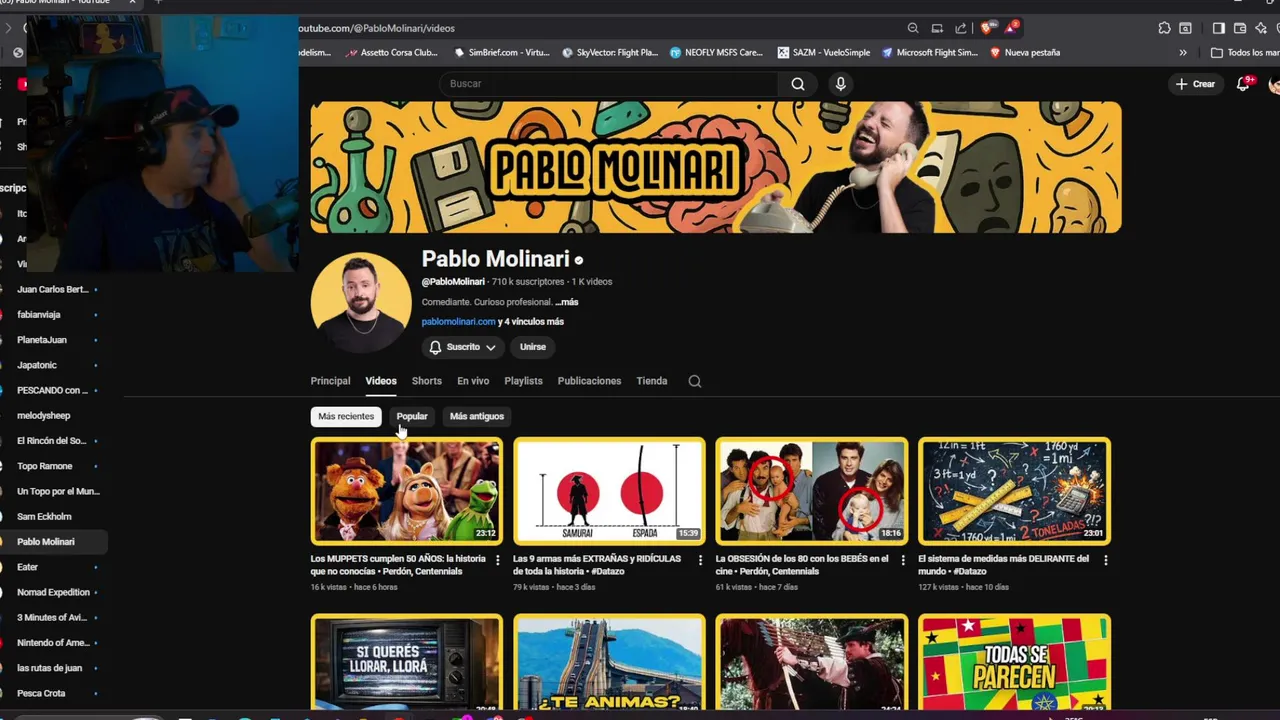1280x720 pixels.
Task: Open options menu for 9 armas video
Action: point(700,560)
